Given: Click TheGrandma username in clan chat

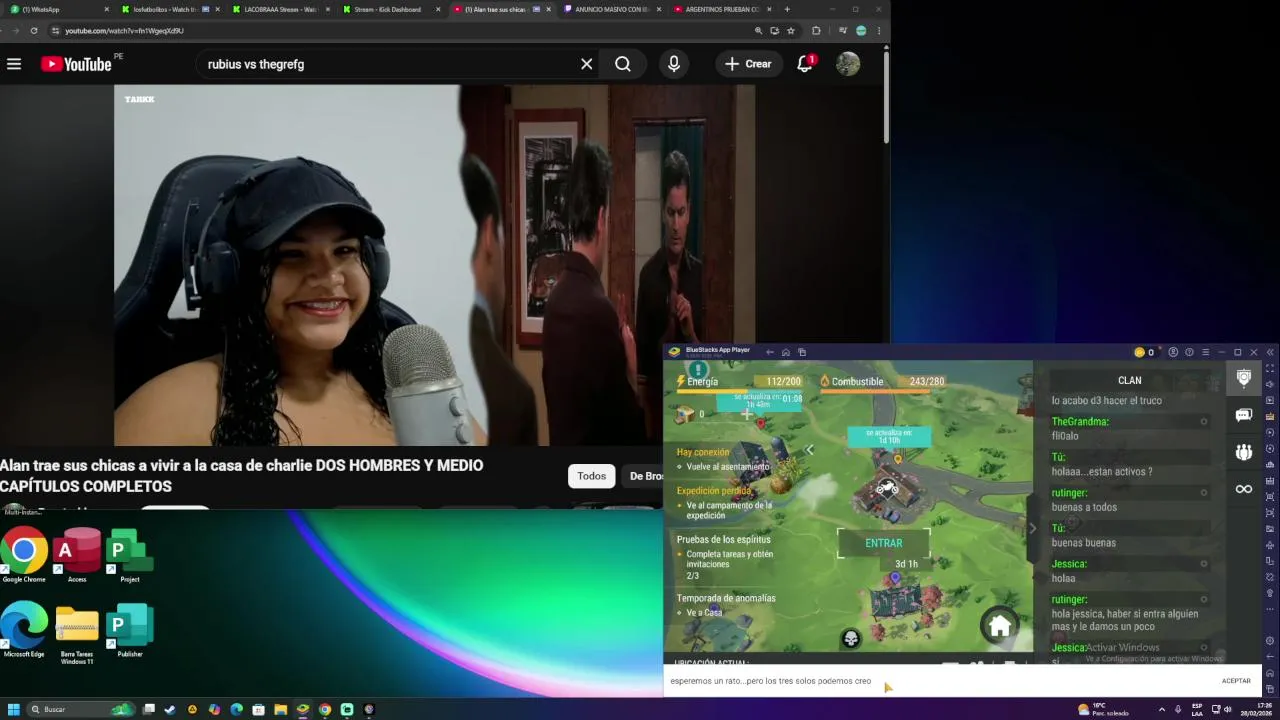Looking at the screenshot, I should (x=1080, y=422).
